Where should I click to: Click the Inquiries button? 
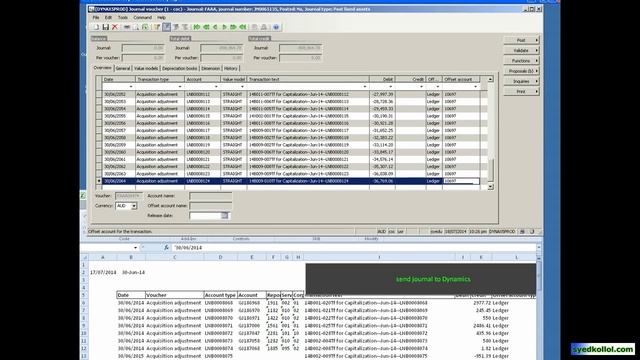tap(522, 81)
